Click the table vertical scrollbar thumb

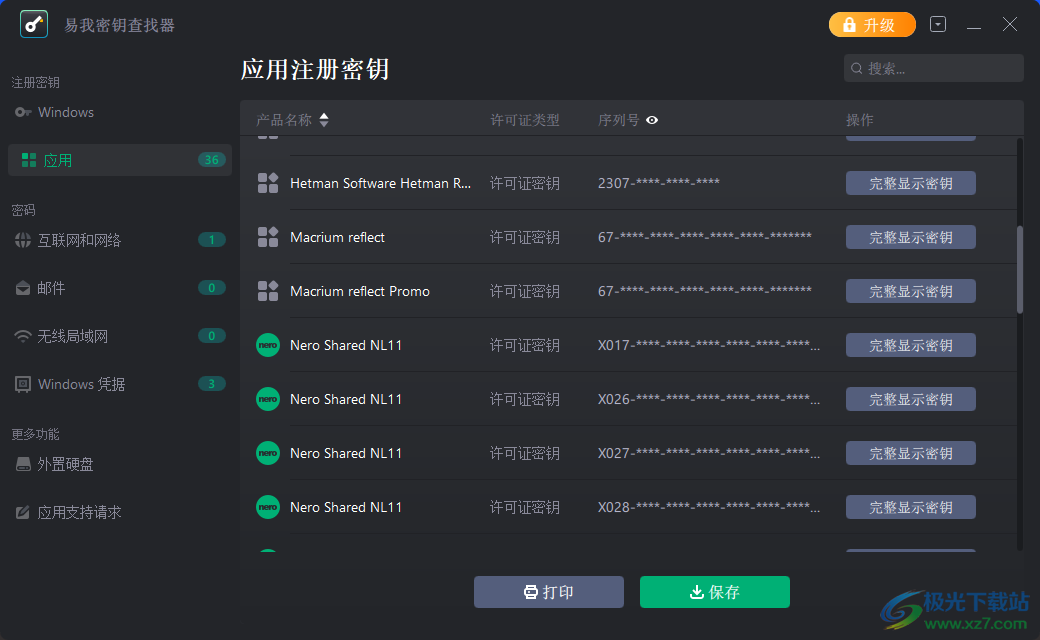pos(1019,269)
